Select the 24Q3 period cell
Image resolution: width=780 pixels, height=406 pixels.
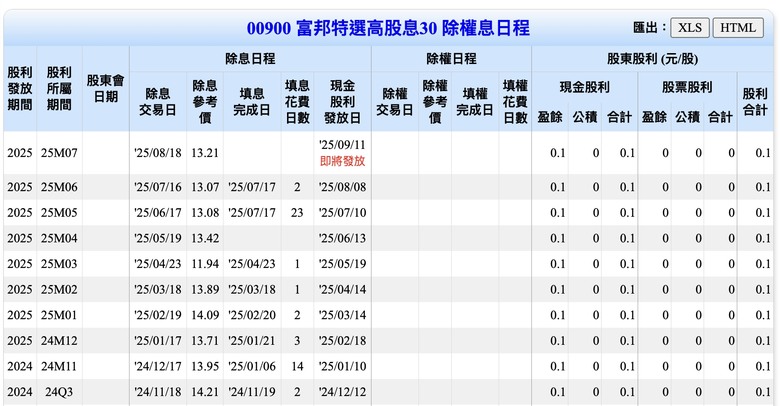[59, 392]
